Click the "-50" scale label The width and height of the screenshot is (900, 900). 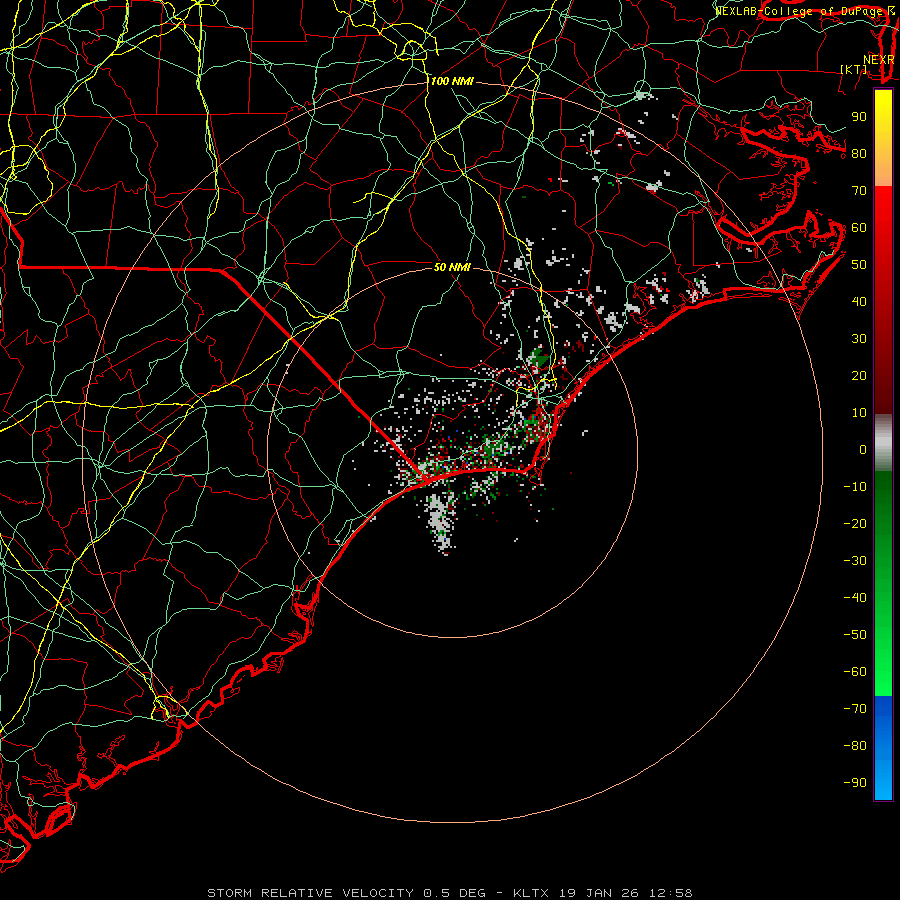coord(855,635)
